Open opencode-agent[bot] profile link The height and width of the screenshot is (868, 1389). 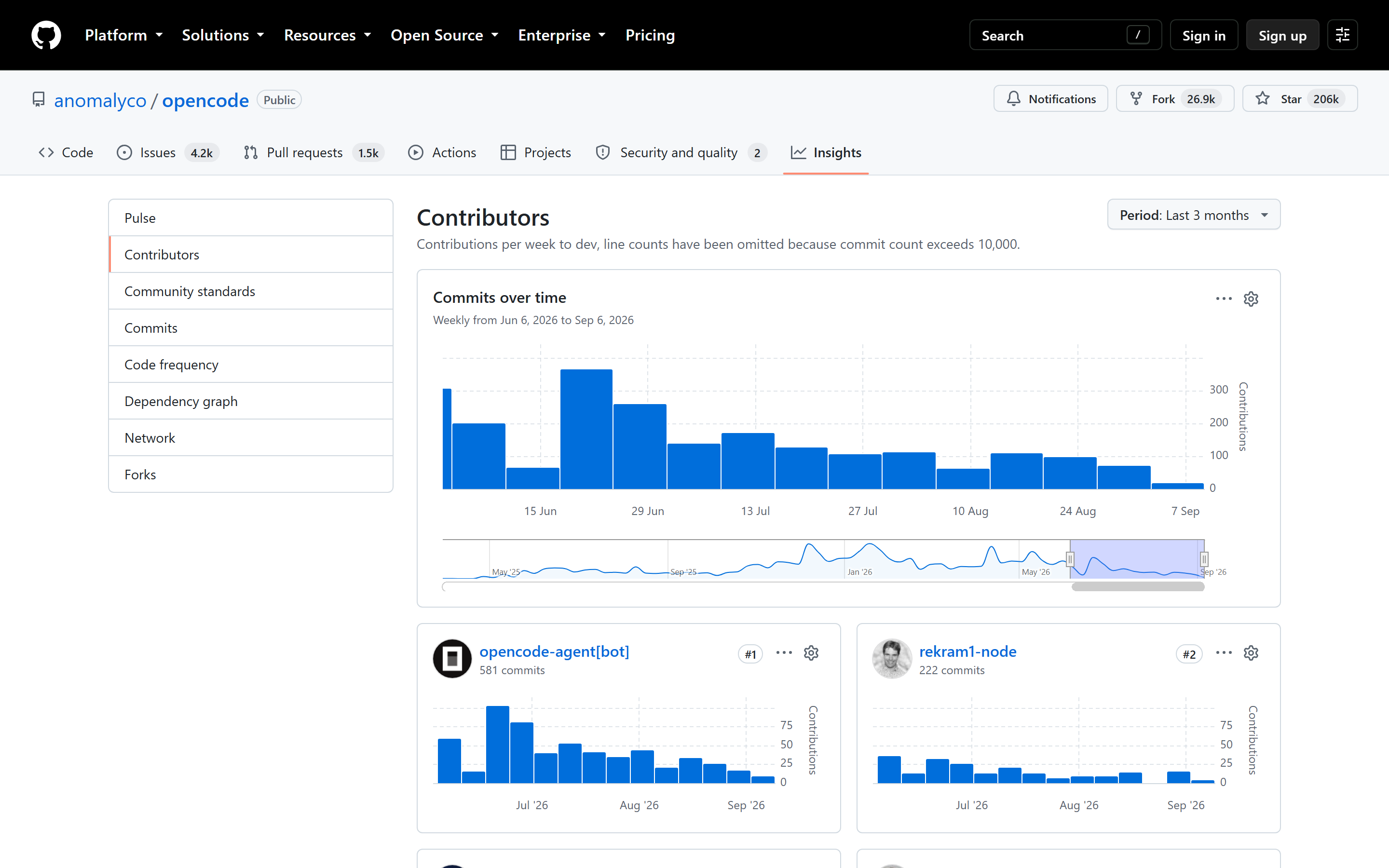pos(554,651)
